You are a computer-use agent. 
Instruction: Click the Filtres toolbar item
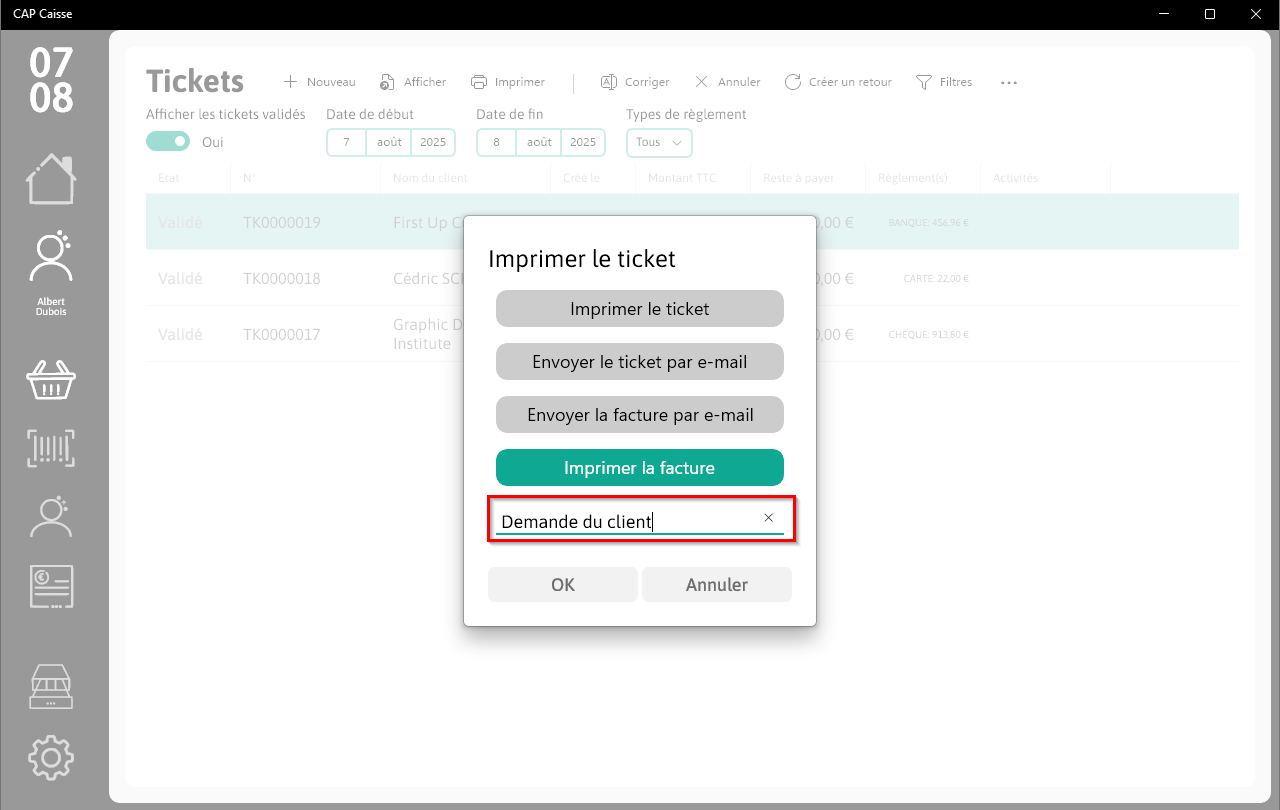click(x=944, y=82)
